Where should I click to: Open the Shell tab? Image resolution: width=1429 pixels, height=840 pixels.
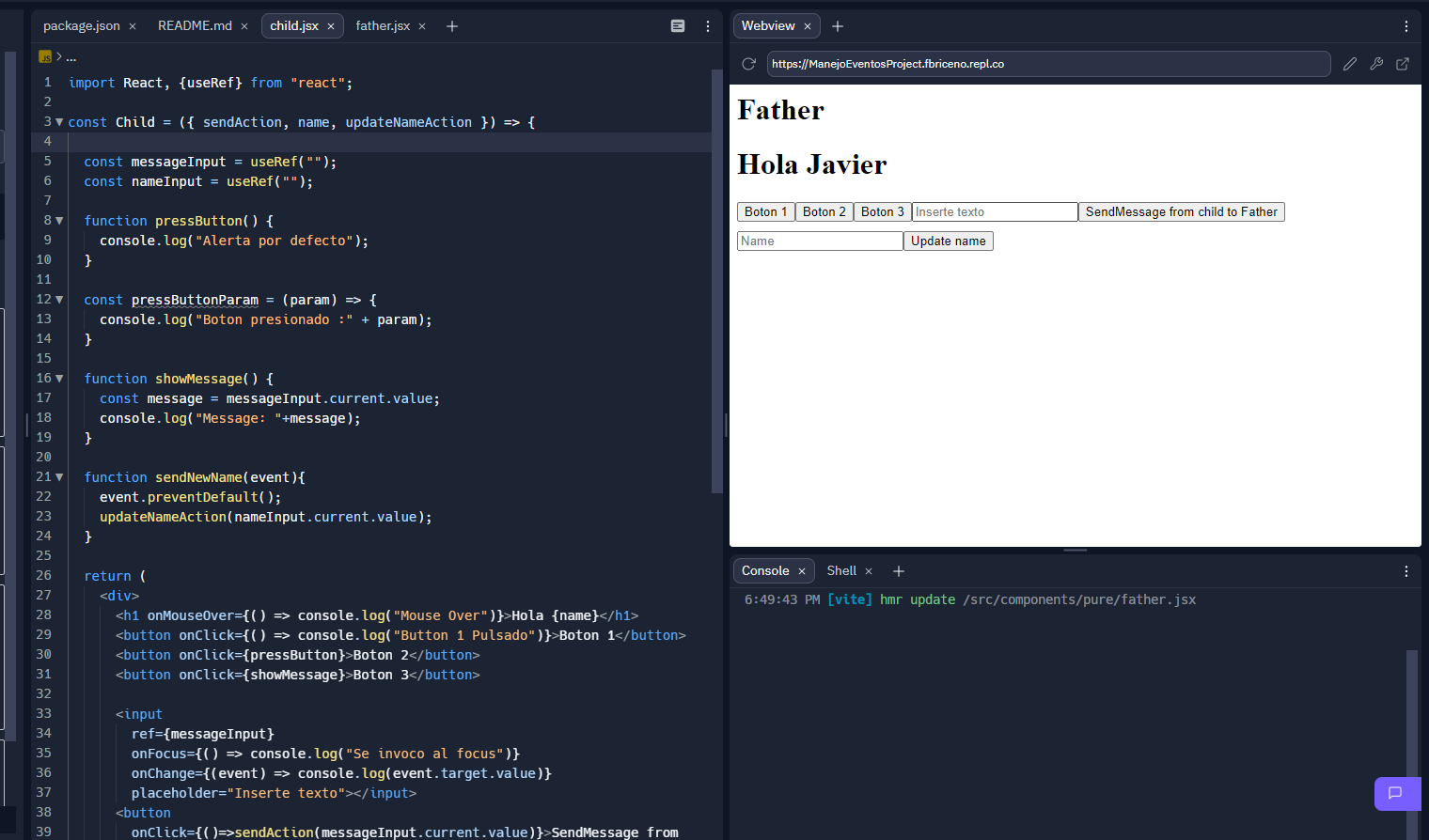(841, 570)
